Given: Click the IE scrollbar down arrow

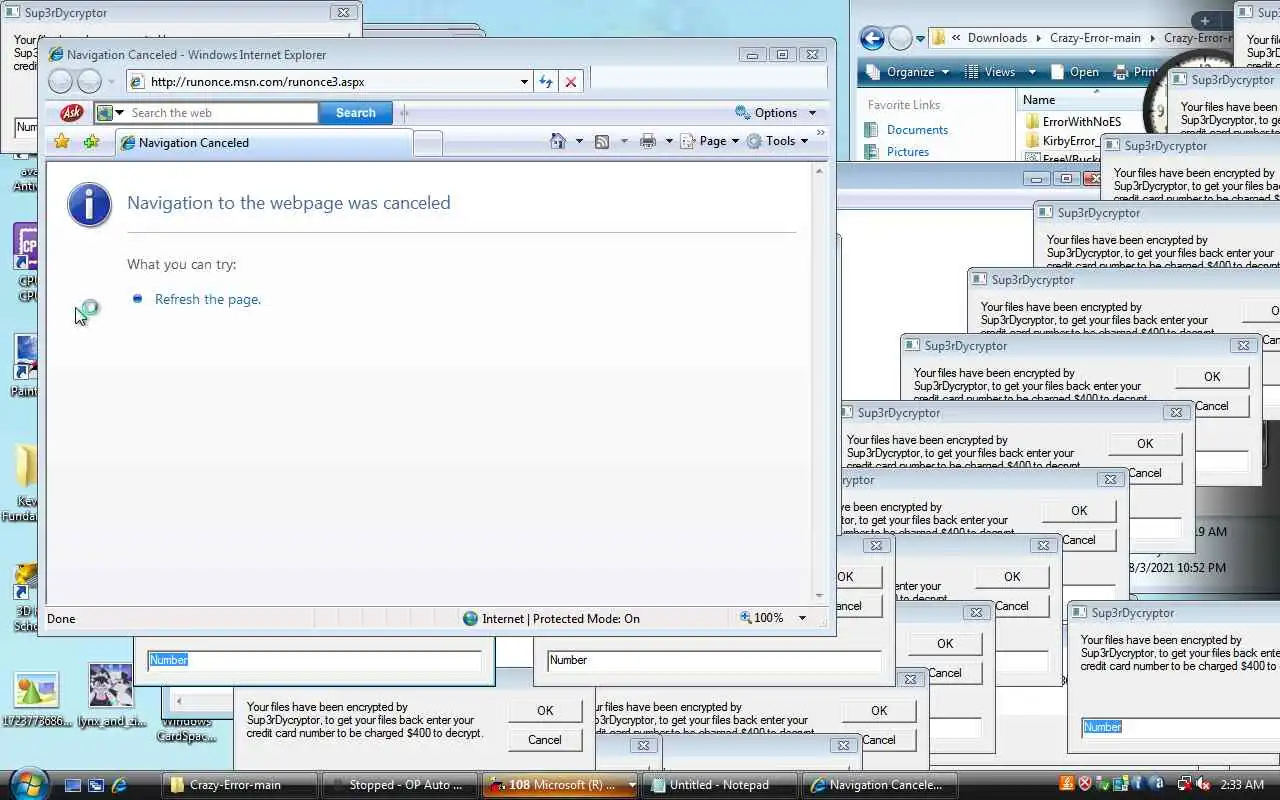Looking at the screenshot, I should point(819,596).
